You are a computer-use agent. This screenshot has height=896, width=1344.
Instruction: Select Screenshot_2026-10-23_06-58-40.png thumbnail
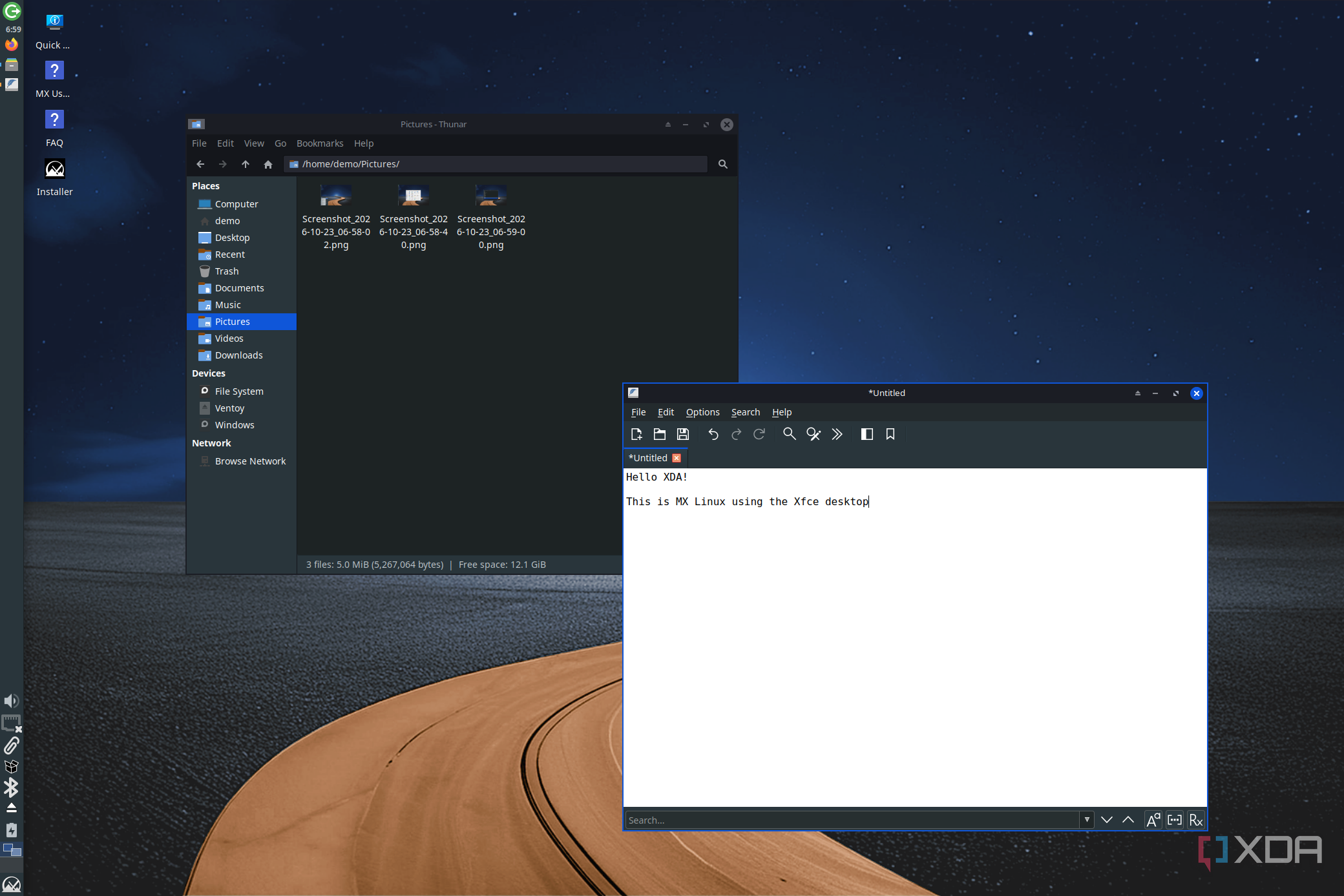point(414,196)
